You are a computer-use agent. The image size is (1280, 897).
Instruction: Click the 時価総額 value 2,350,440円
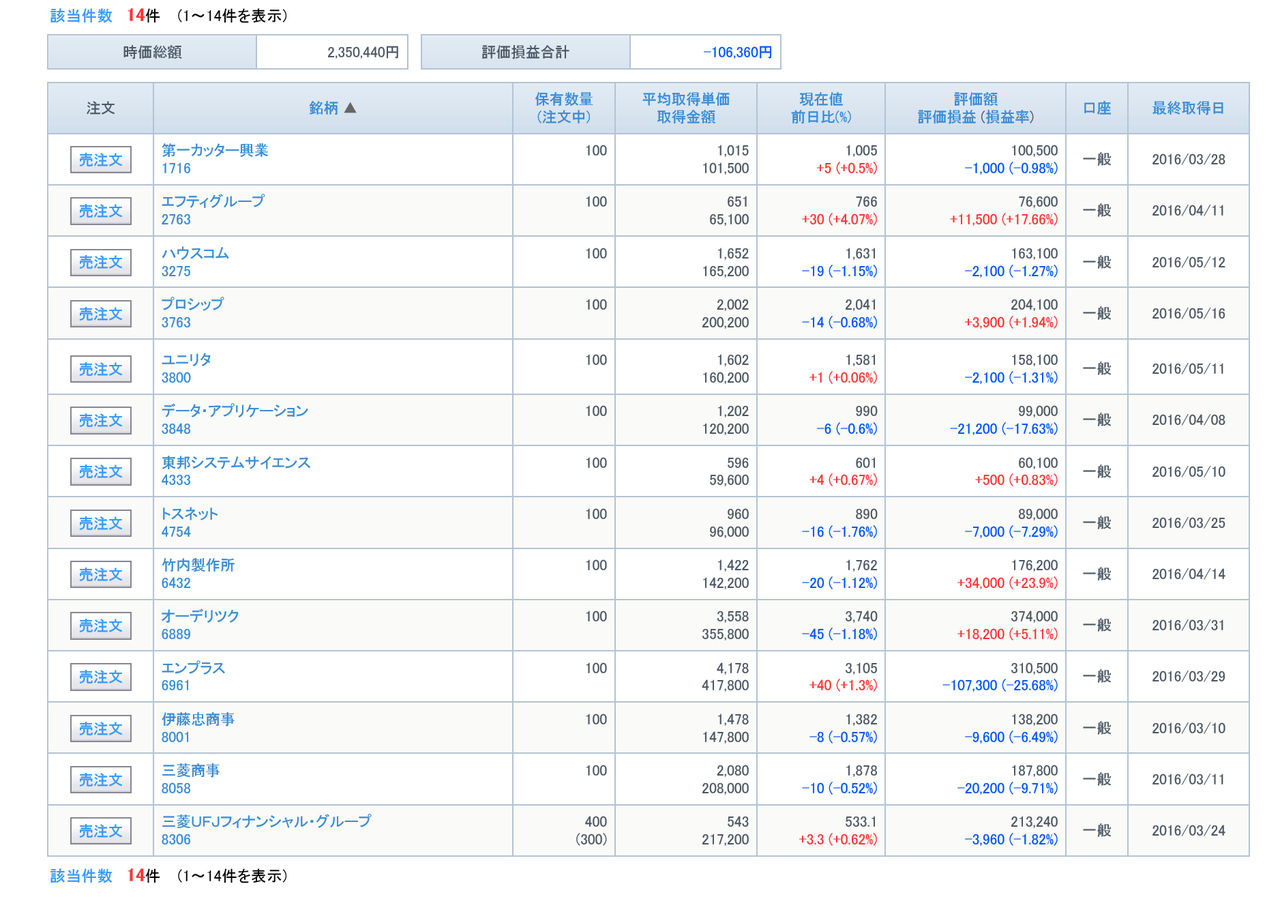tap(363, 53)
